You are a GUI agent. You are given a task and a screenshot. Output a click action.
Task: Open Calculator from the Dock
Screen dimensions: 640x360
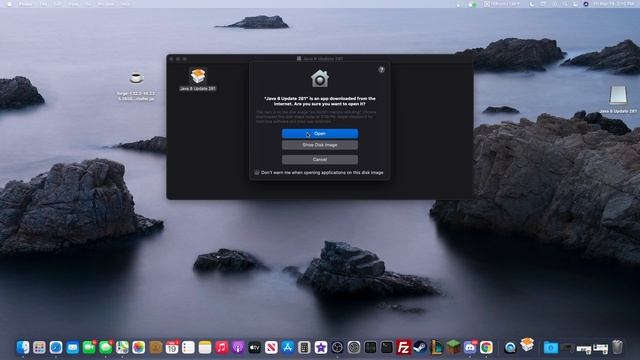tap(304, 347)
